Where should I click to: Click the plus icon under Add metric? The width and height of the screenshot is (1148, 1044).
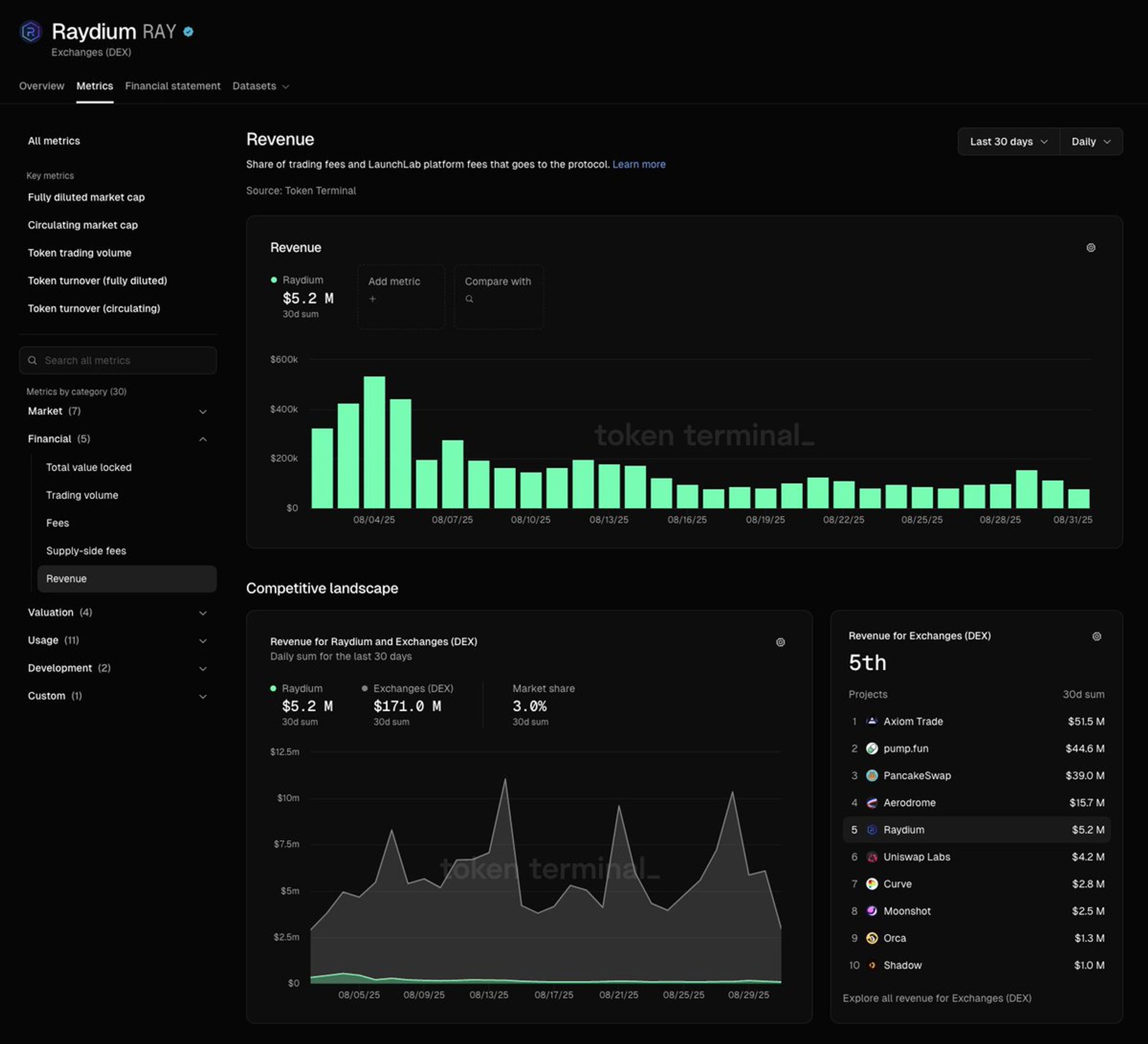(x=373, y=298)
